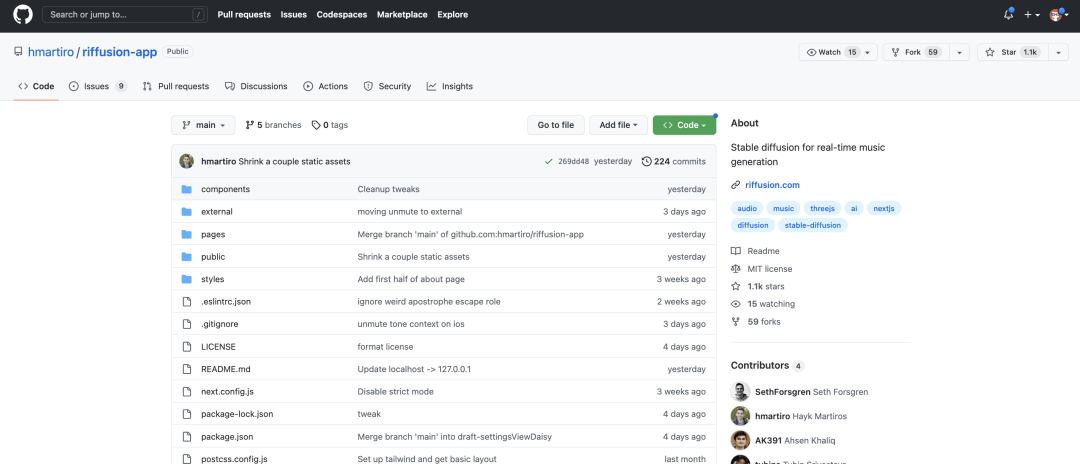The image size is (1080, 464).
Task: Select the stable-diffusion topic tag
Action: coord(813,225)
